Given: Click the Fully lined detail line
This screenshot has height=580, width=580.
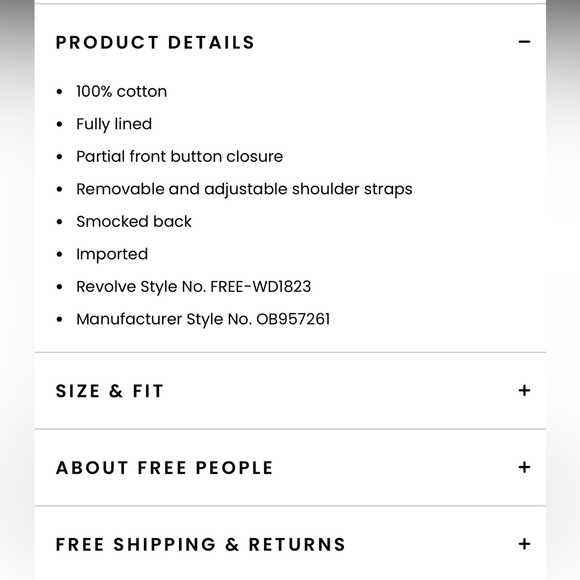Looking at the screenshot, I should click(114, 124).
